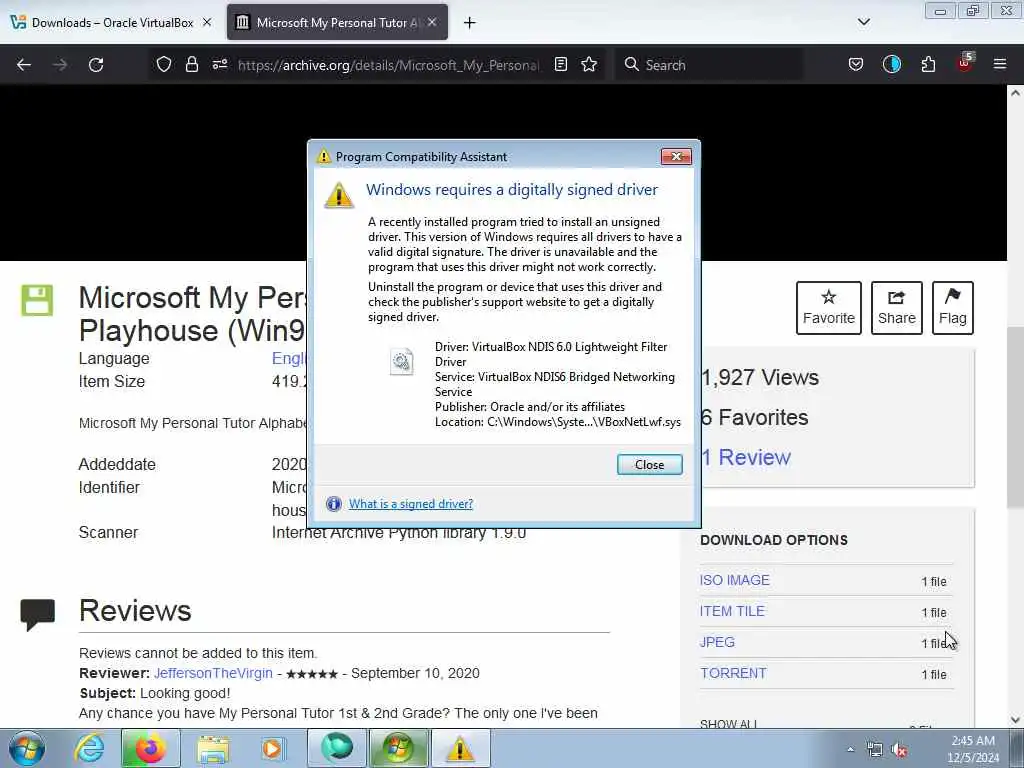Click the green floppy disk software icon
The width and height of the screenshot is (1024, 768).
[37, 300]
